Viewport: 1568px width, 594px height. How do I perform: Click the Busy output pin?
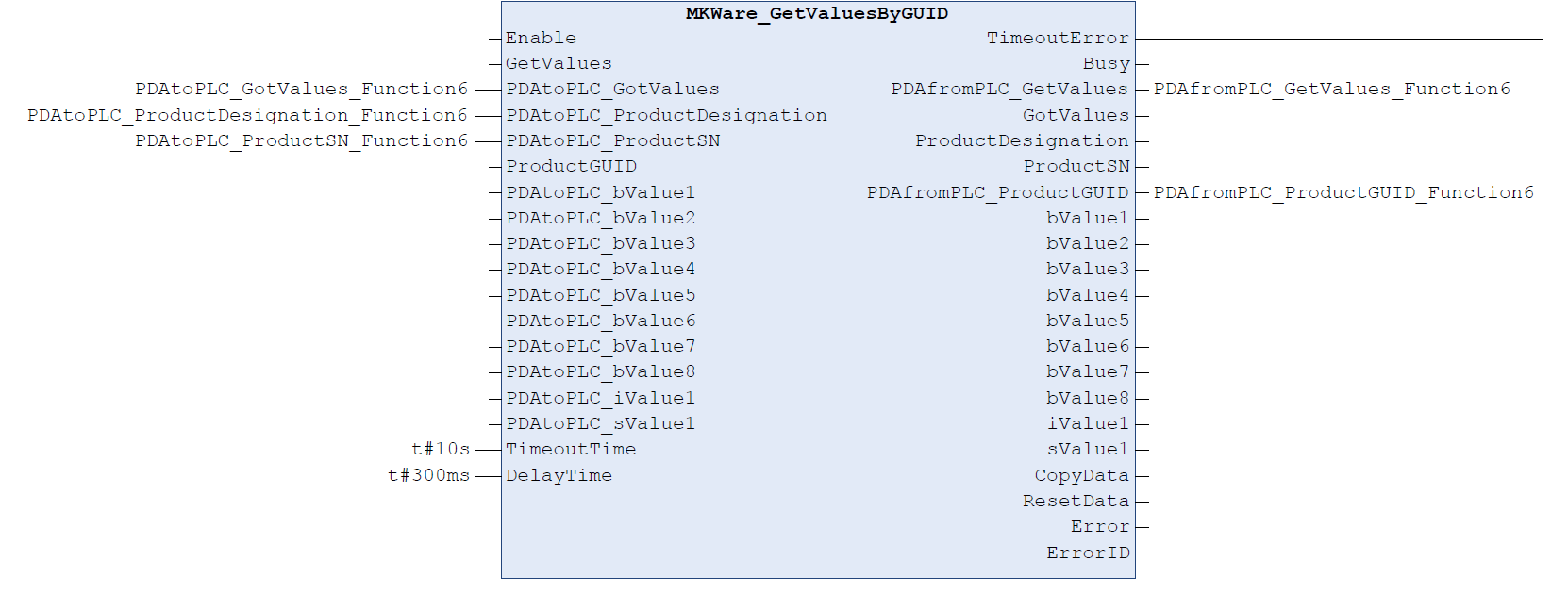coord(1106,64)
